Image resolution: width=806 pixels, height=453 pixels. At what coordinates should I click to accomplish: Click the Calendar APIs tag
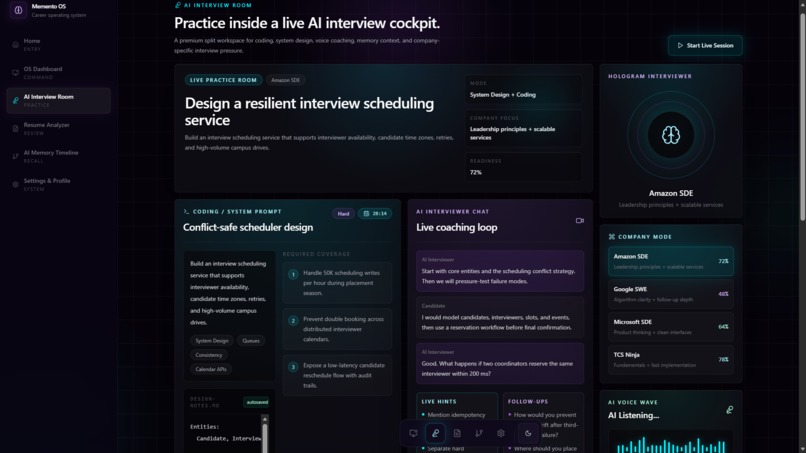(x=211, y=369)
